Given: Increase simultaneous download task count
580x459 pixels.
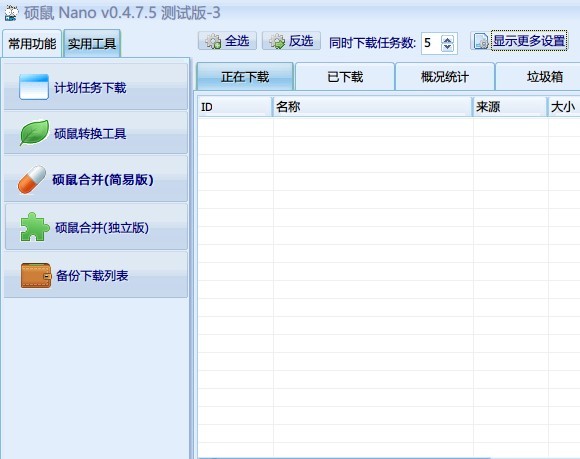Looking at the screenshot, I should point(448,40).
